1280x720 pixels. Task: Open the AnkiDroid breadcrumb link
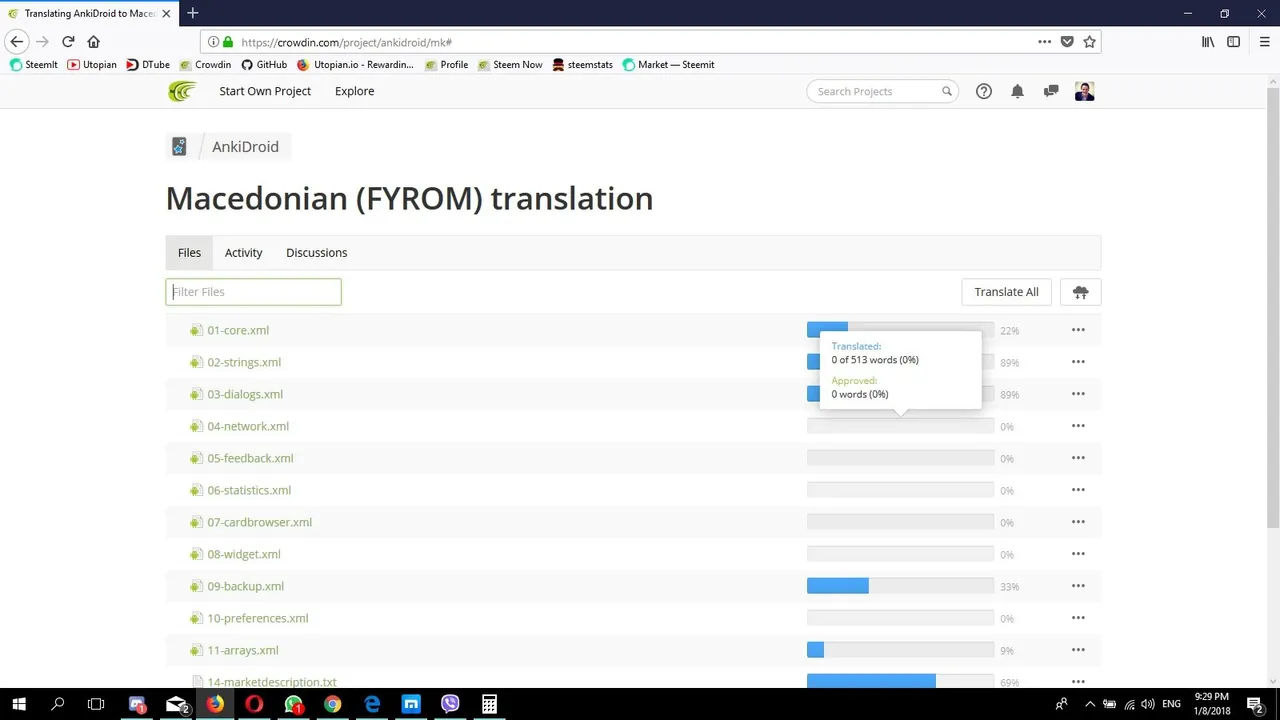[x=245, y=147]
